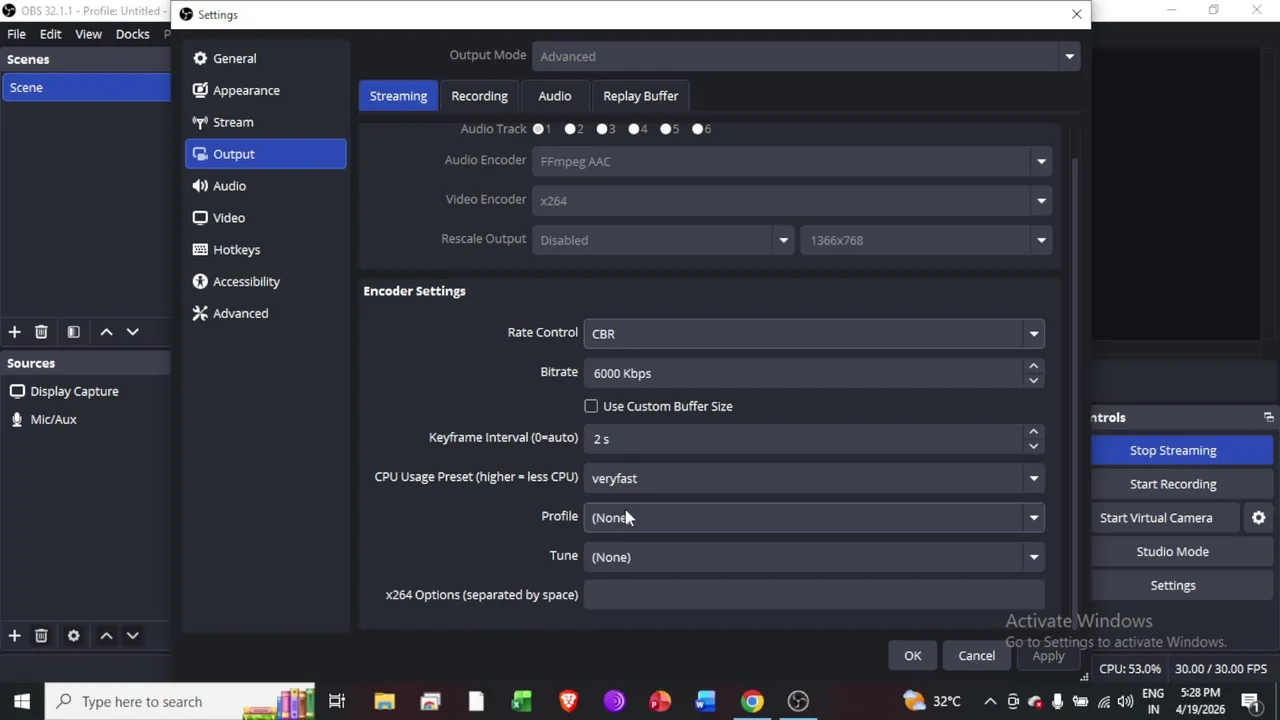Click Start Recording in Controls

(x=1173, y=484)
